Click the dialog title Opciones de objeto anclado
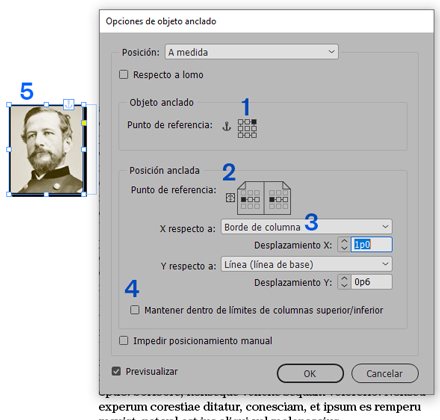The height and width of the screenshot is (420, 440). (x=161, y=21)
